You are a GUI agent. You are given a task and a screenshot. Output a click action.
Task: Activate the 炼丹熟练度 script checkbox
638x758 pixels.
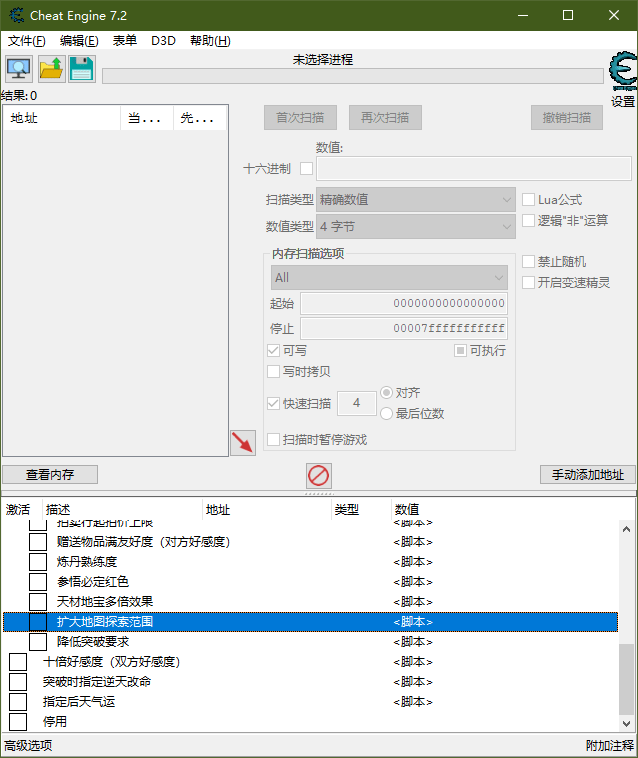point(38,562)
